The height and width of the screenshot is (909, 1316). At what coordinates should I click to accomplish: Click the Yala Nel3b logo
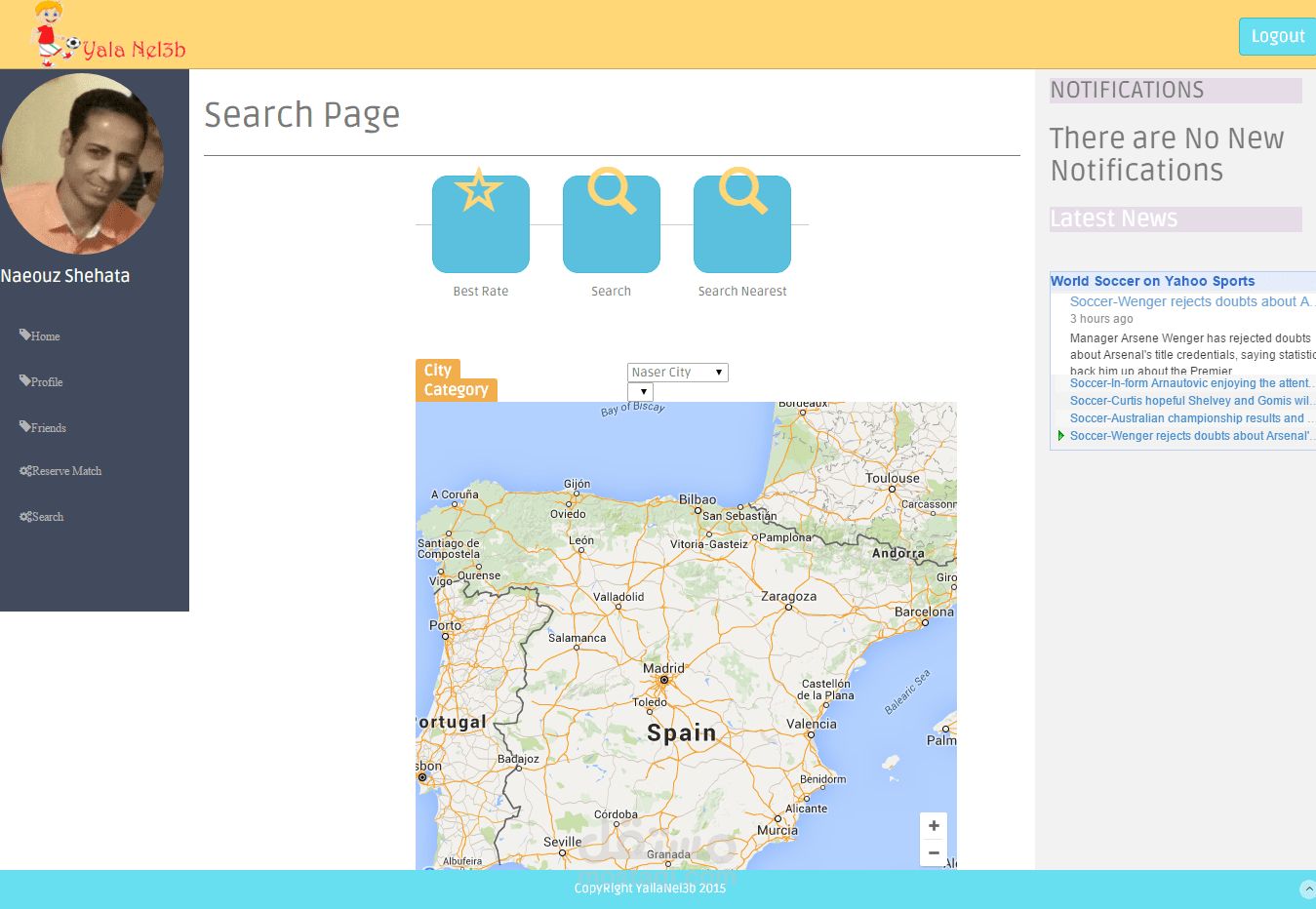pyautogui.click(x=108, y=36)
